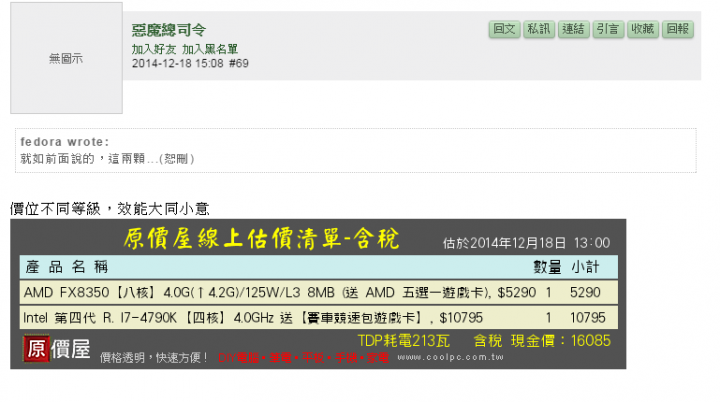
Task: Click the 收藏 bookmark button
Action: [643, 29]
